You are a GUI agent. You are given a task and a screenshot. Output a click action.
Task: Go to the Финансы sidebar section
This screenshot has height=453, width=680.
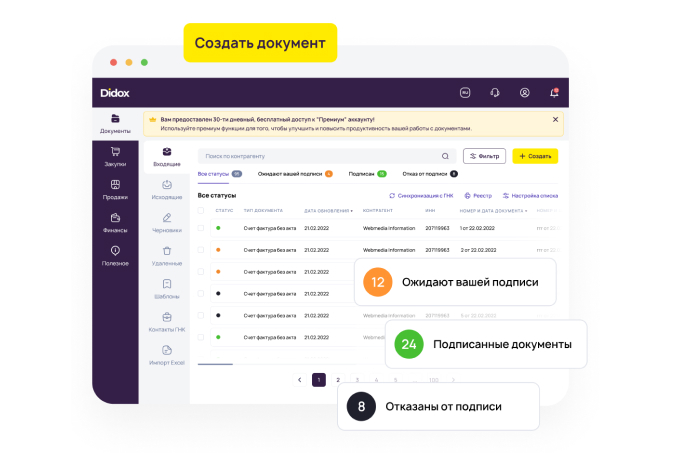115,222
